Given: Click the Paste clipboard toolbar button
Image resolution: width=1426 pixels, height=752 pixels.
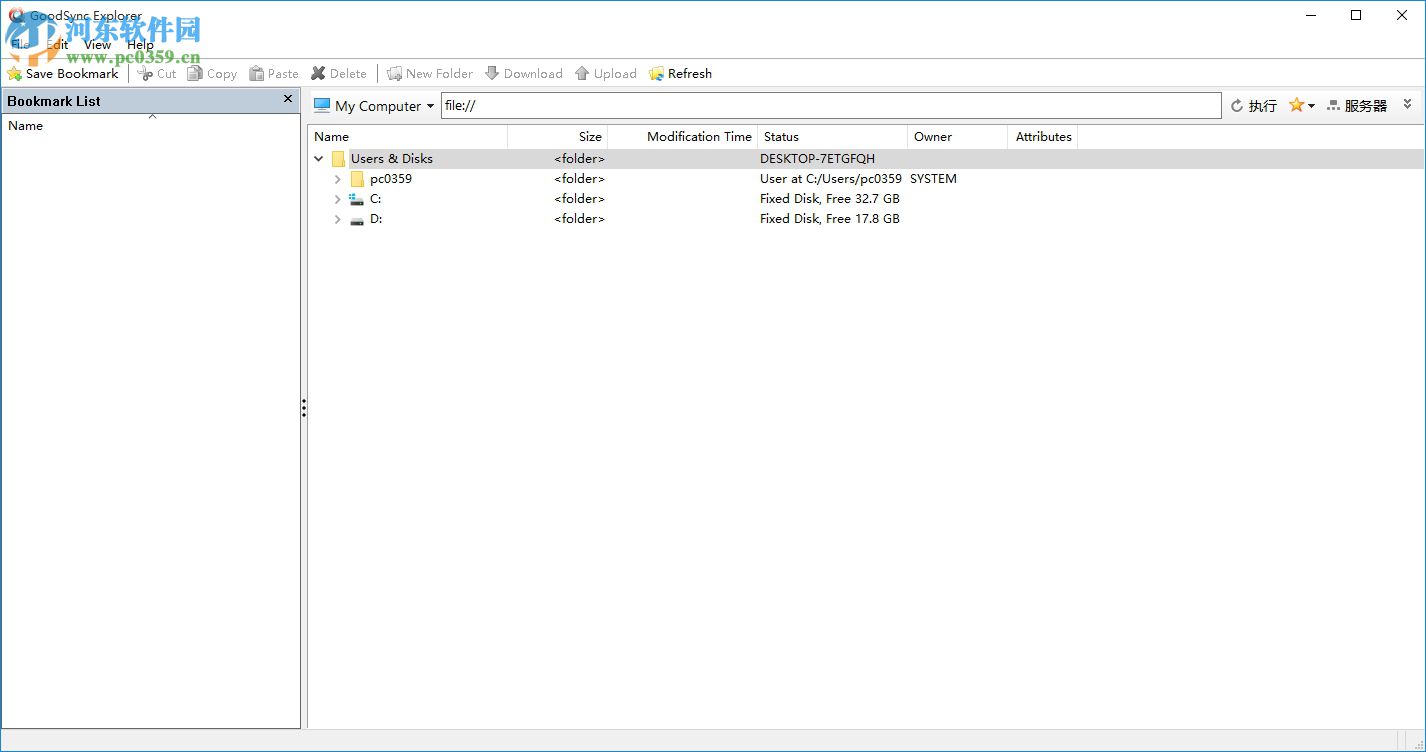Looking at the screenshot, I should 274,74.
